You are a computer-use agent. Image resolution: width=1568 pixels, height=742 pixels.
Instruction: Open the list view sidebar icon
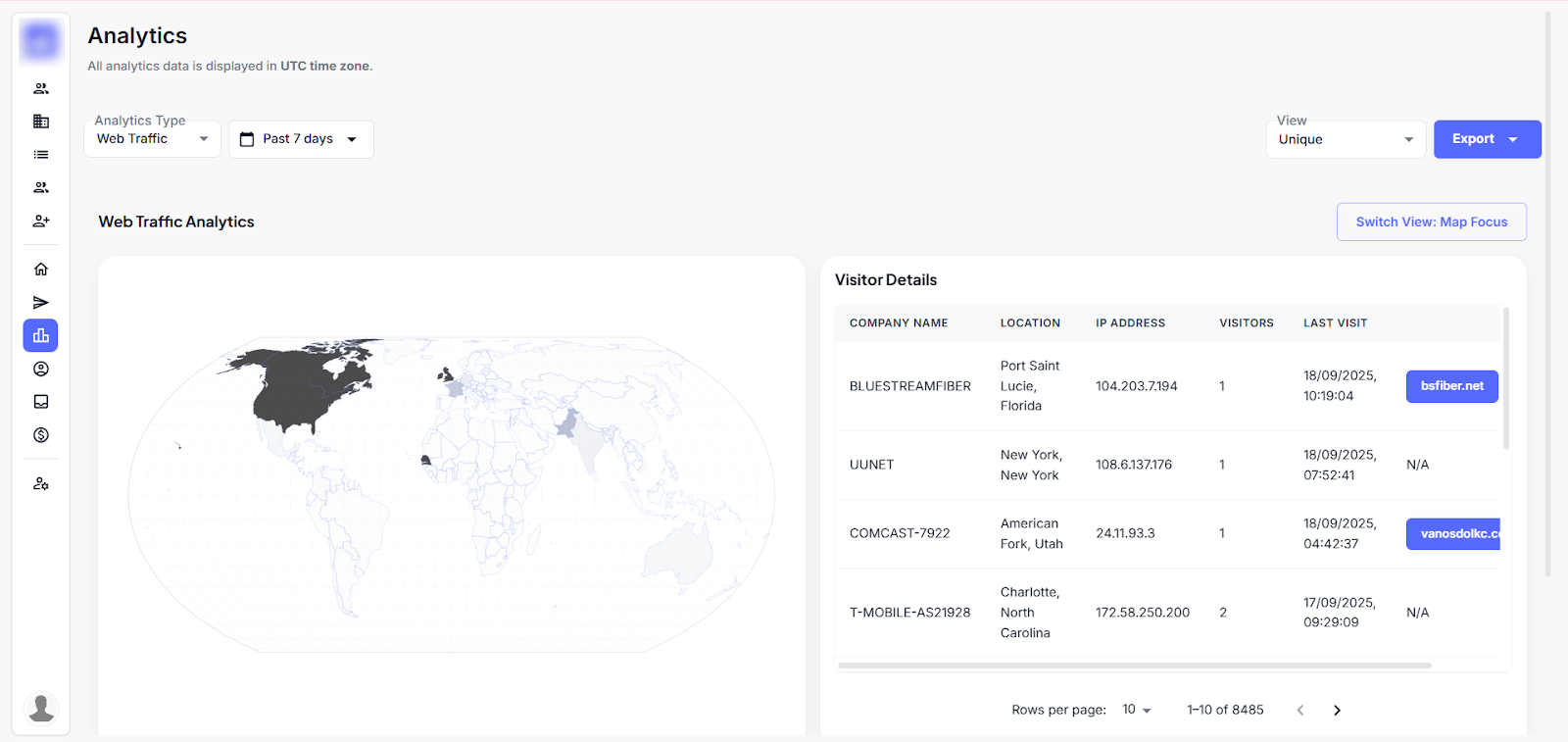pos(41,155)
